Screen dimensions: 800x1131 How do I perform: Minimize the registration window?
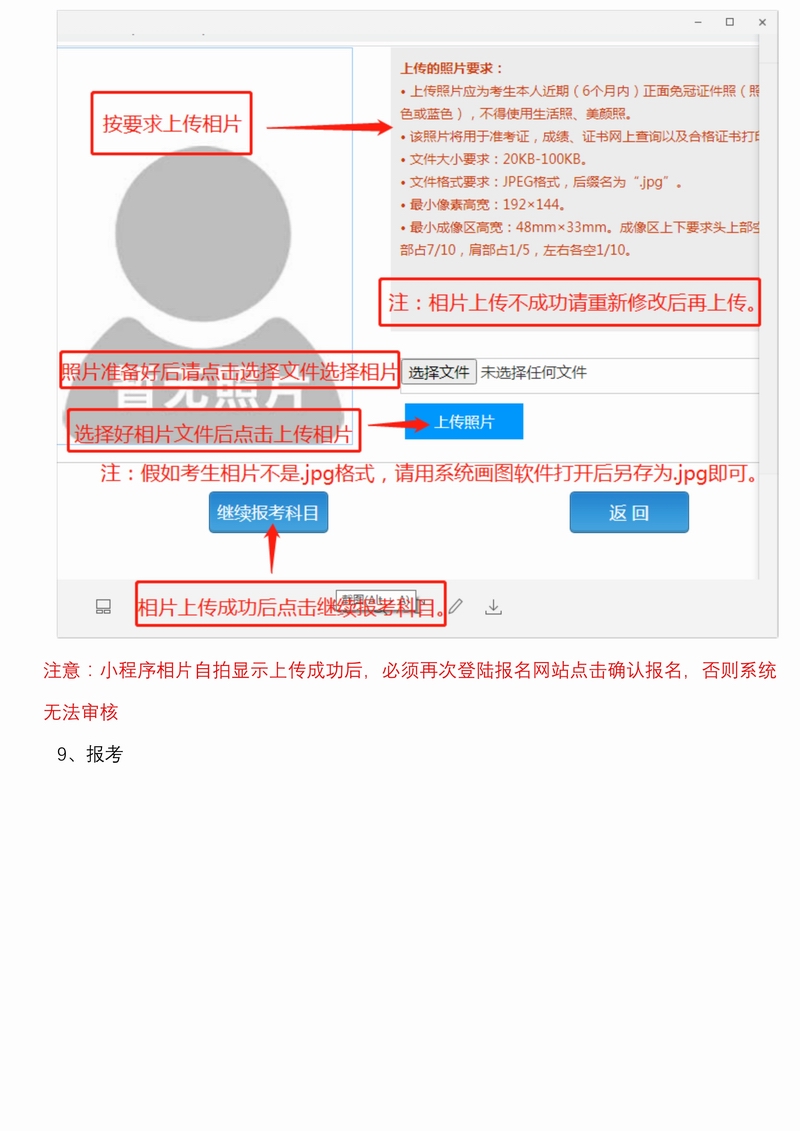pyautogui.click(x=698, y=22)
